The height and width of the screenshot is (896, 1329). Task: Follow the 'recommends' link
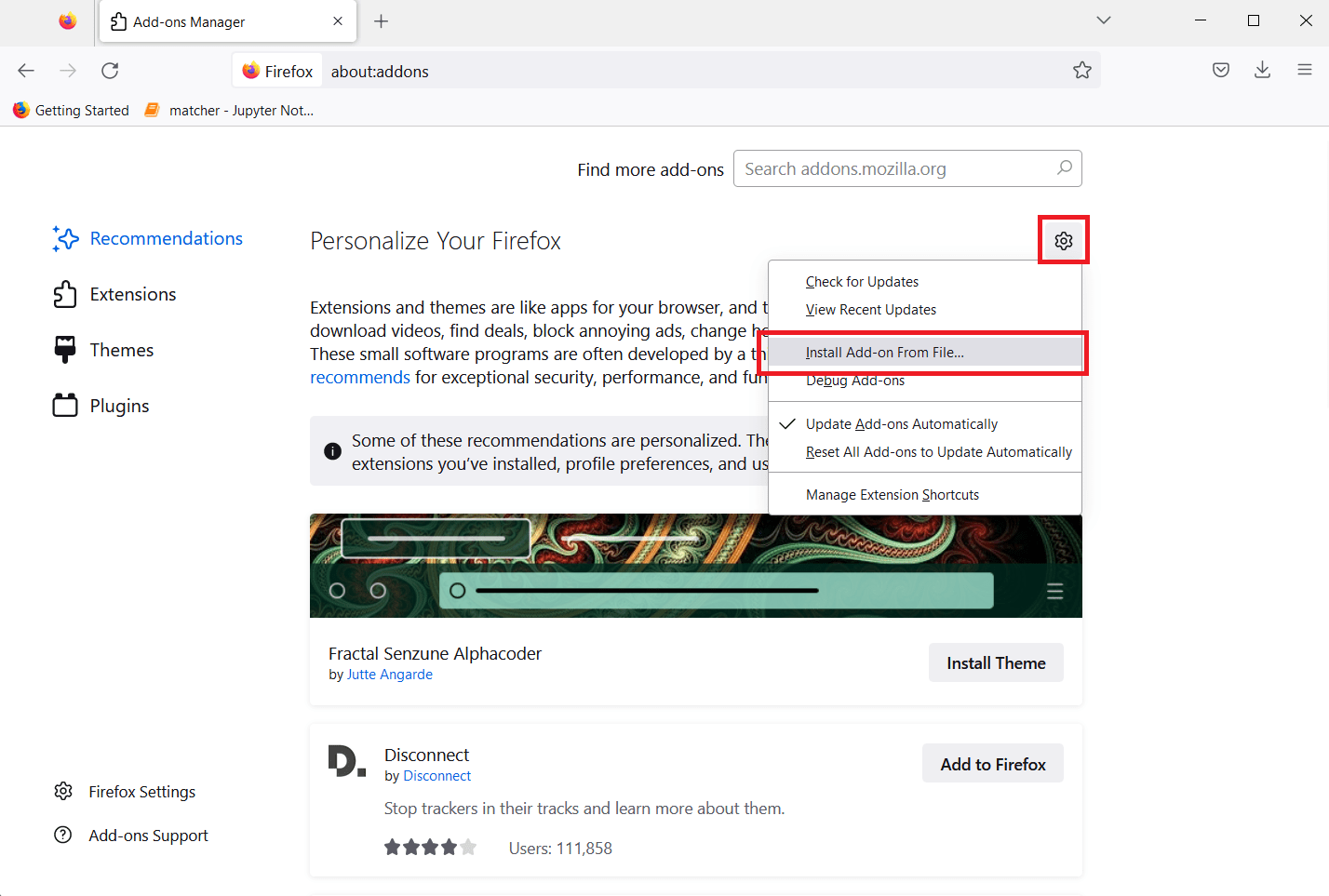pyautogui.click(x=360, y=377)
